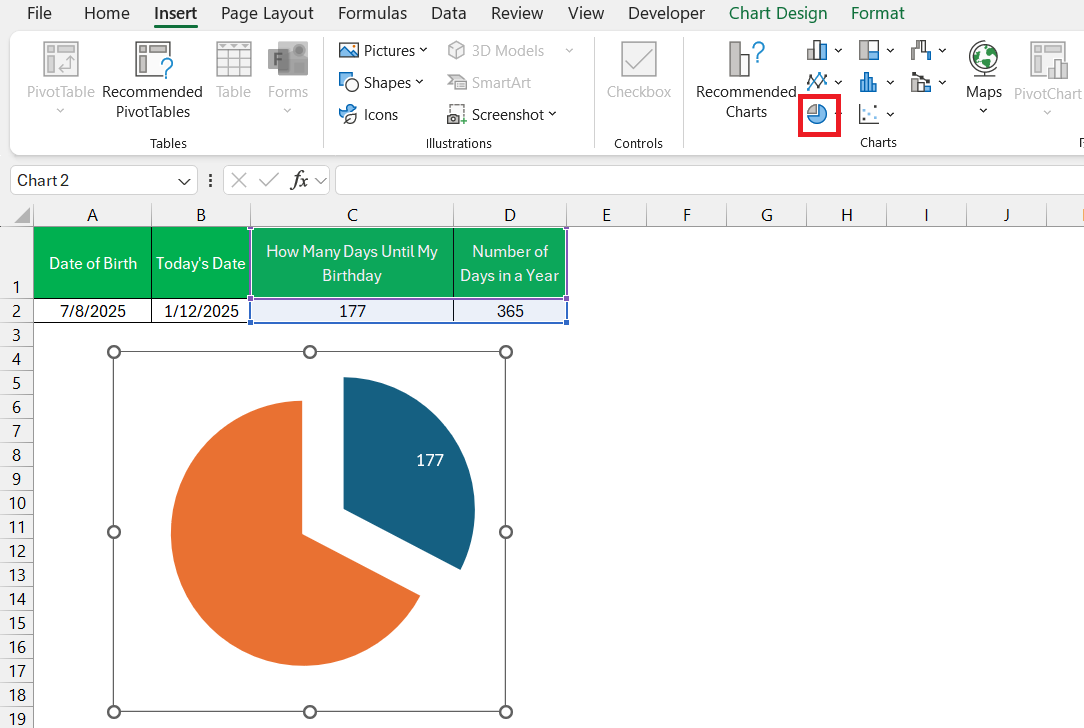Screen dimensions: 1084x728
Task: Open Insert Scatter or Bubble Chart menu
Action: (876, 114)
